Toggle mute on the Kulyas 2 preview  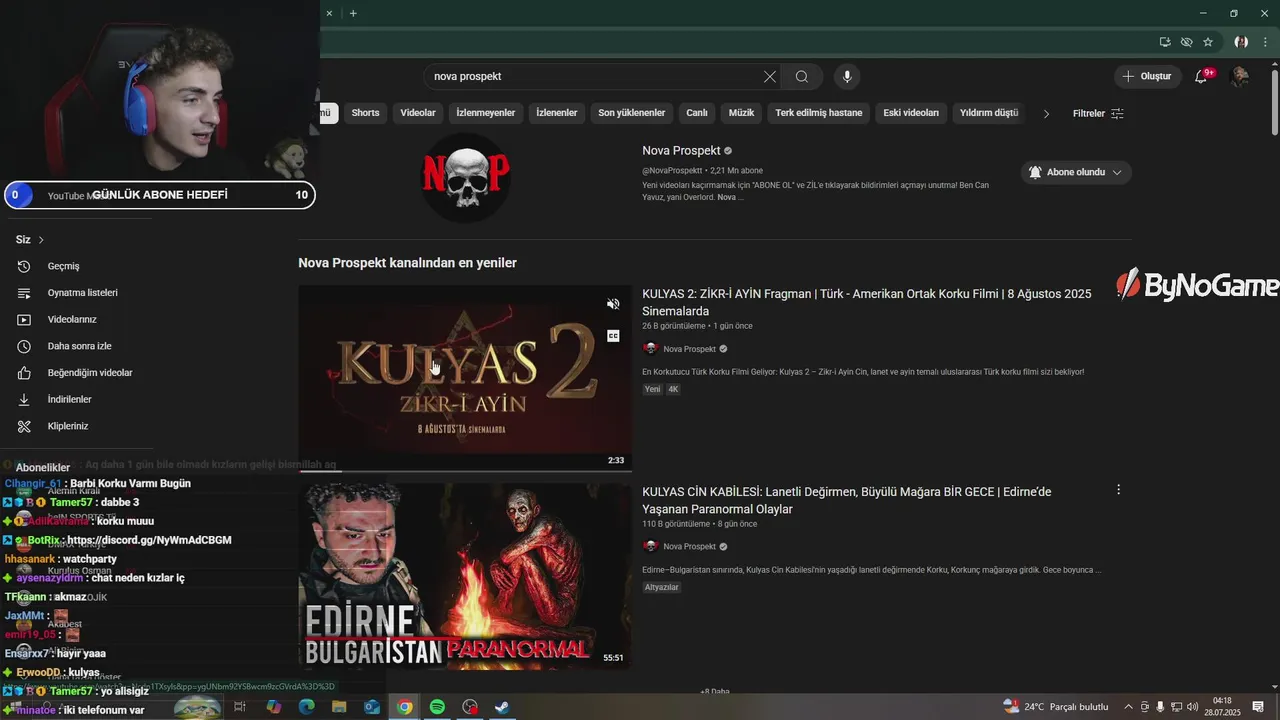tap(613, 304)
